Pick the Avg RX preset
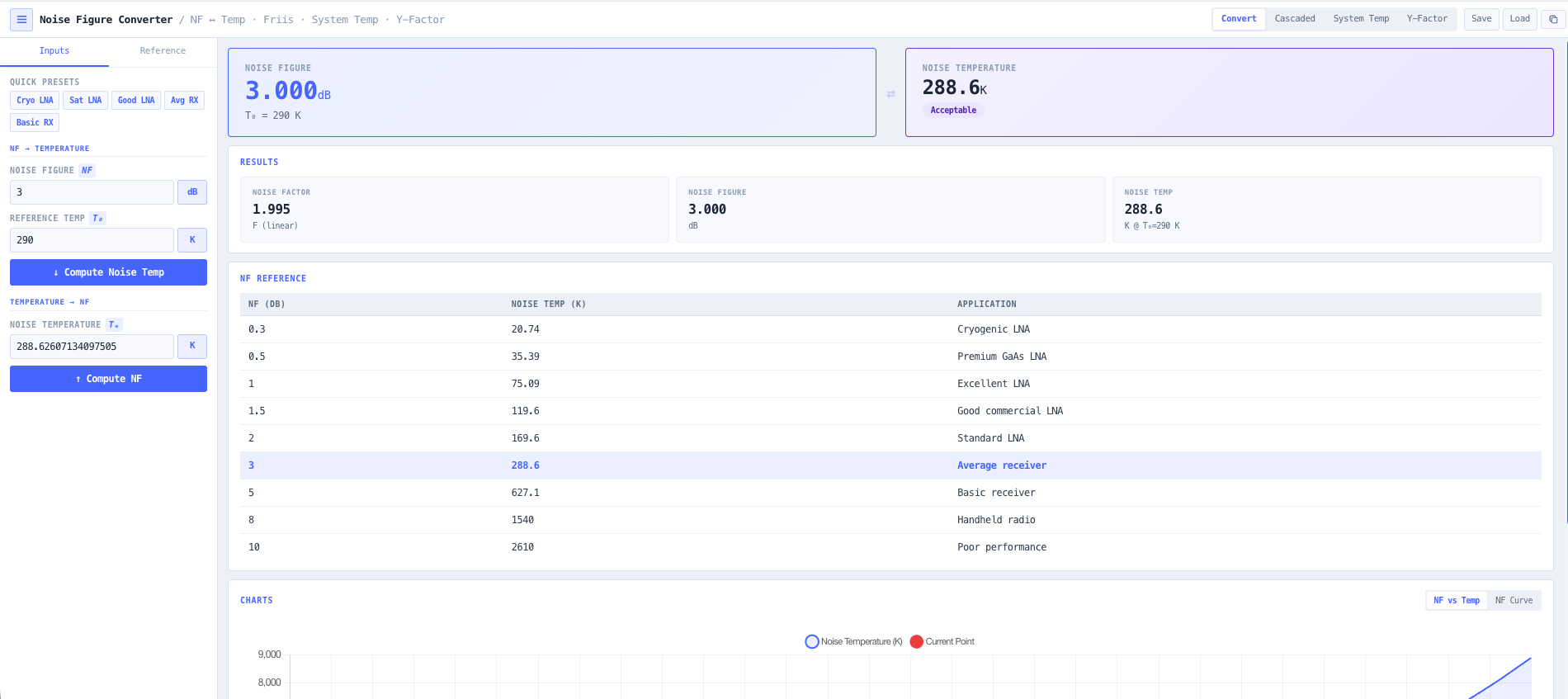The height and width of the screenshot is (699, 1568). click(x=184, y=101)
